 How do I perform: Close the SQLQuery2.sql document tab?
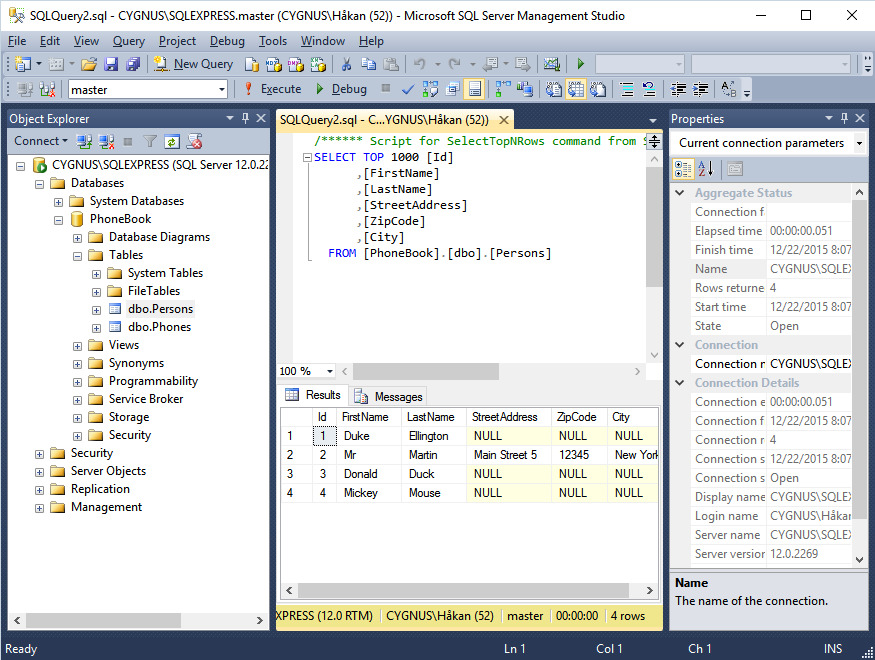tap(504, 120)
